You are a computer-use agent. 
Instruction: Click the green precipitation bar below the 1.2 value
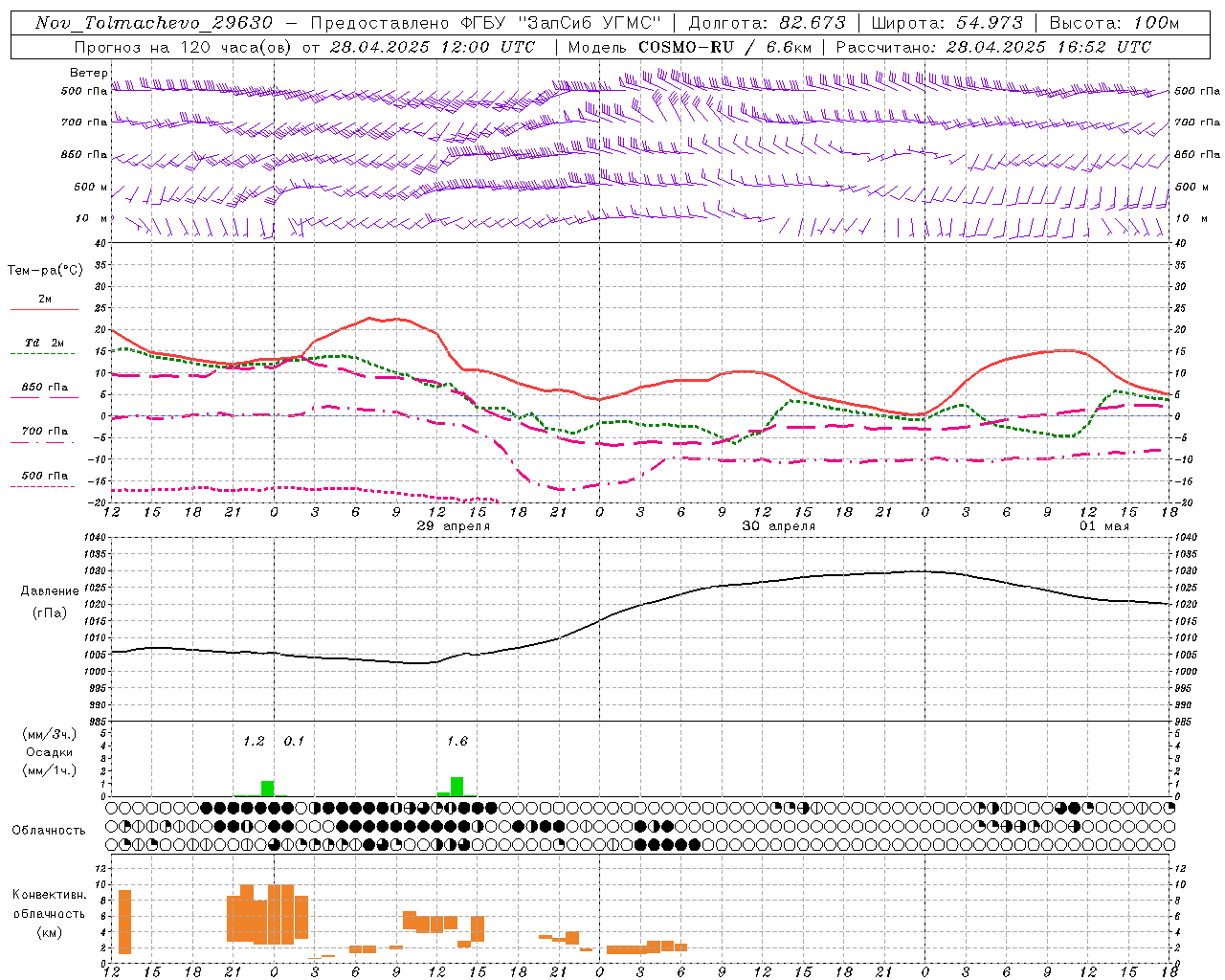(x=267, y=789)
